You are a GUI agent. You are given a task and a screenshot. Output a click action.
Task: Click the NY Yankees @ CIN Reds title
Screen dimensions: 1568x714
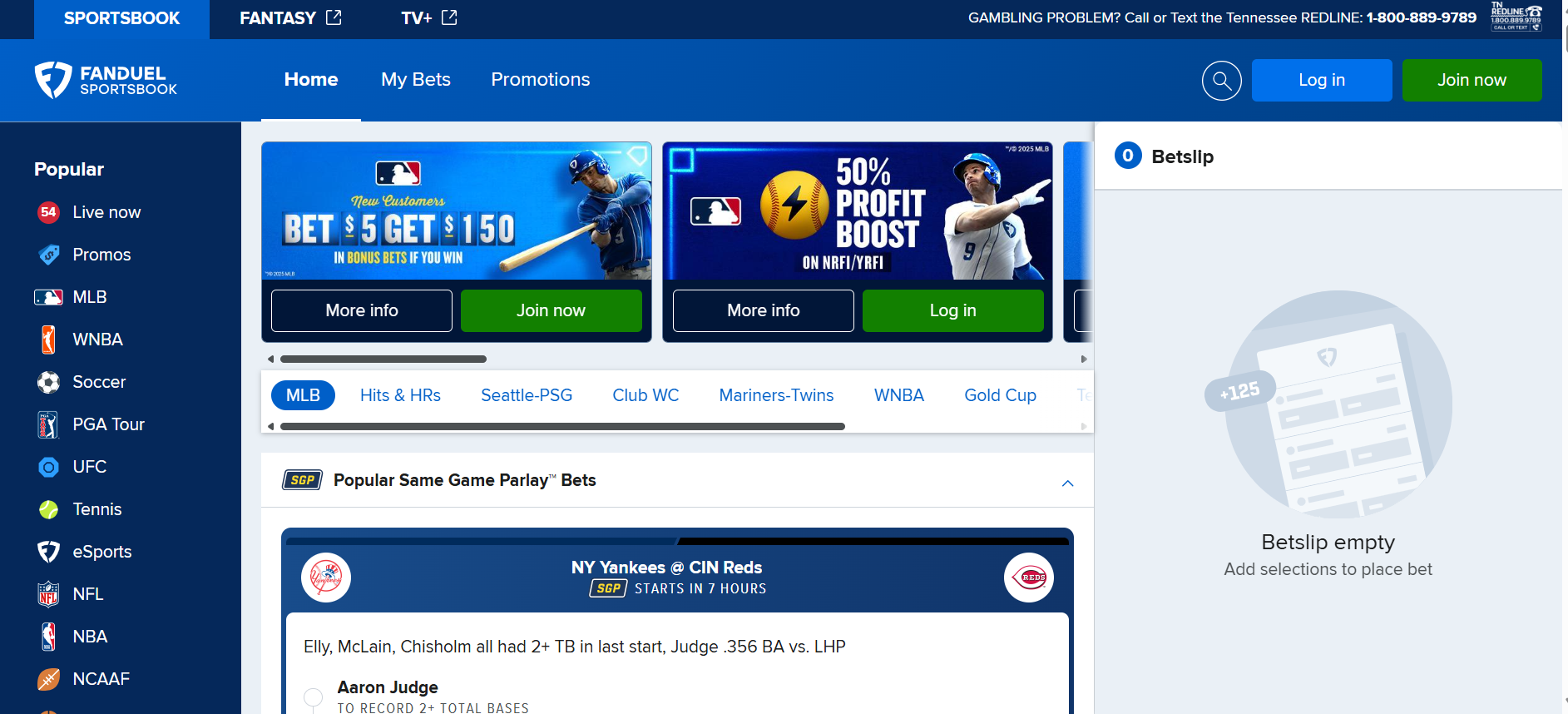(666, 568)
